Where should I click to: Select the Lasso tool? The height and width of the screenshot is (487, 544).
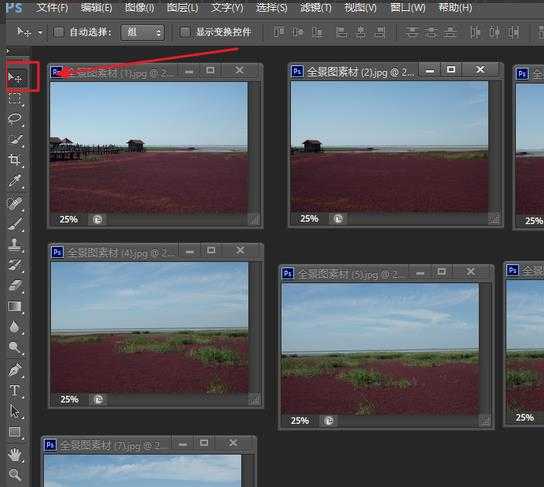pyautogui.click(x=15, y=119)
